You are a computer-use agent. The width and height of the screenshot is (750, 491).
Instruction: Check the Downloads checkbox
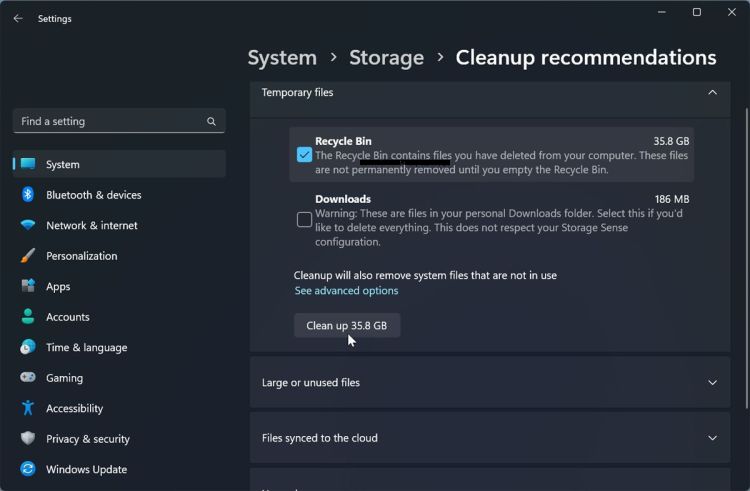click(x=304, y=220)
